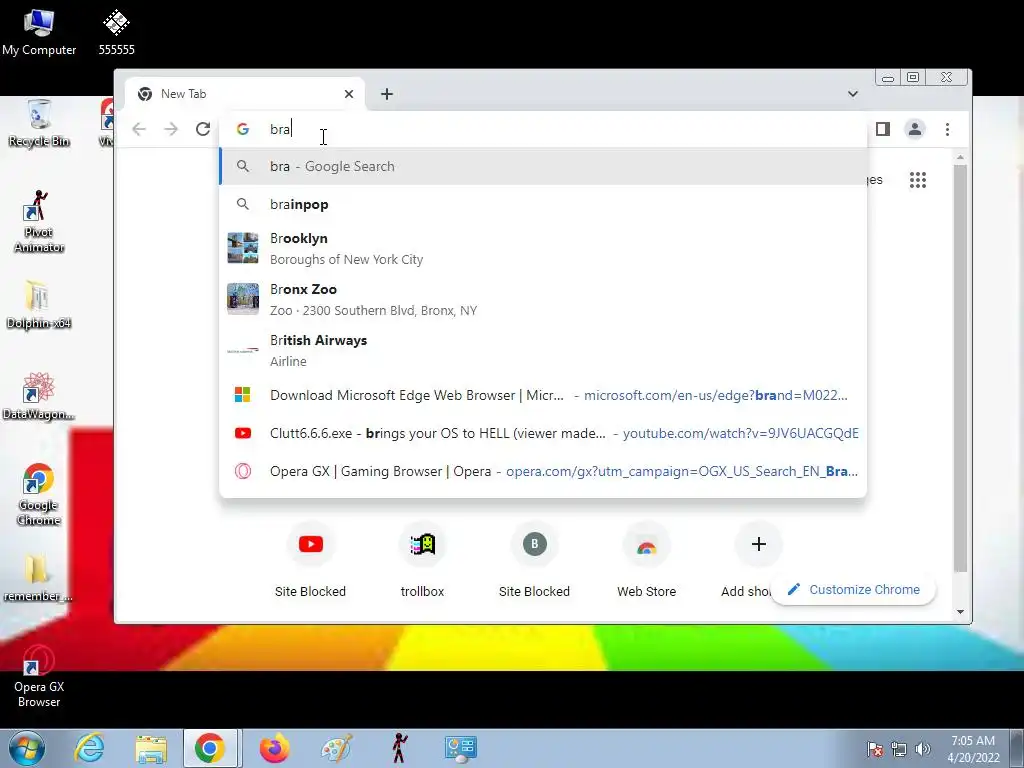This screenshot has width=1024, height=768.
Task: Open the Clutt6.6.6.exe YouTube suggestion
Action: coord(543,433)
